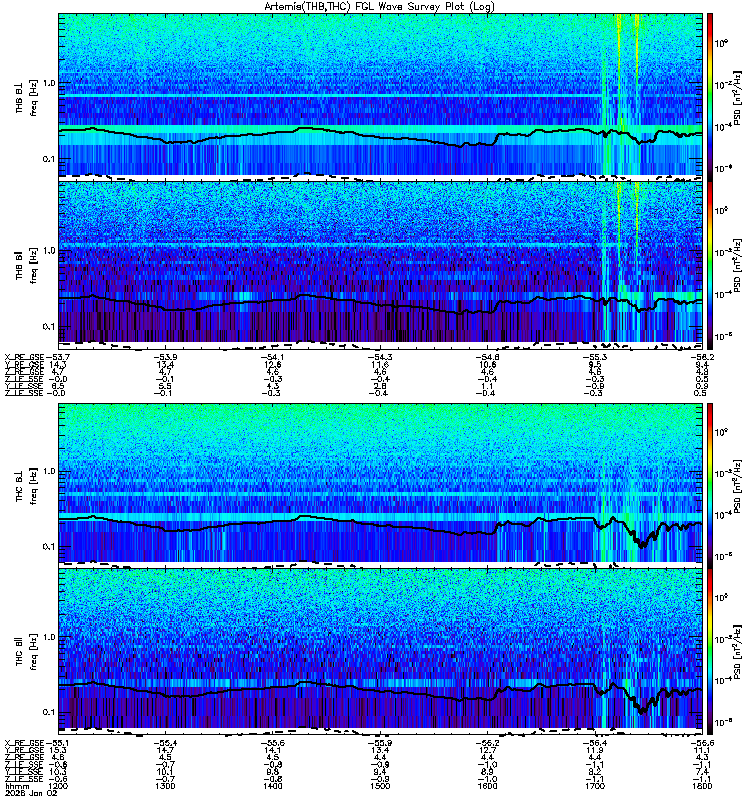Screen dimensions: 750x800
Task: Click the 'PSD [nT²/Hz]' label of THB B⊥ panel
Action: point(738,97)
